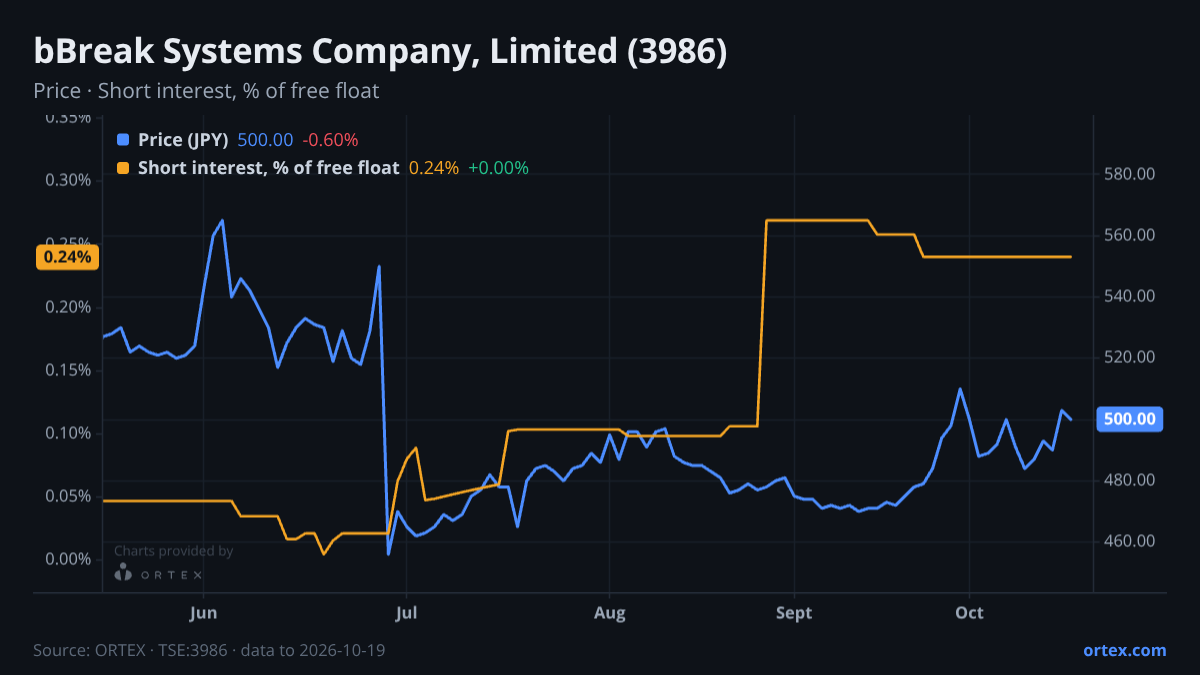Click the 0.15% left axis label
1200x675 pixels.
coord(68,369)
